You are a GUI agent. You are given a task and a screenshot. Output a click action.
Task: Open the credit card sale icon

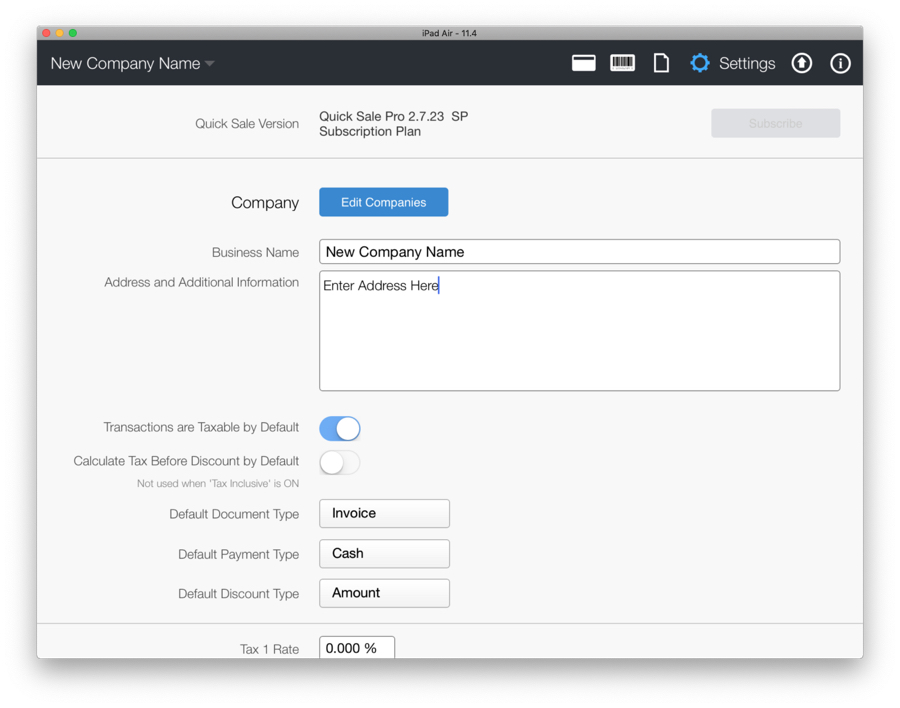pyautogui.click(x=584, y=63)
